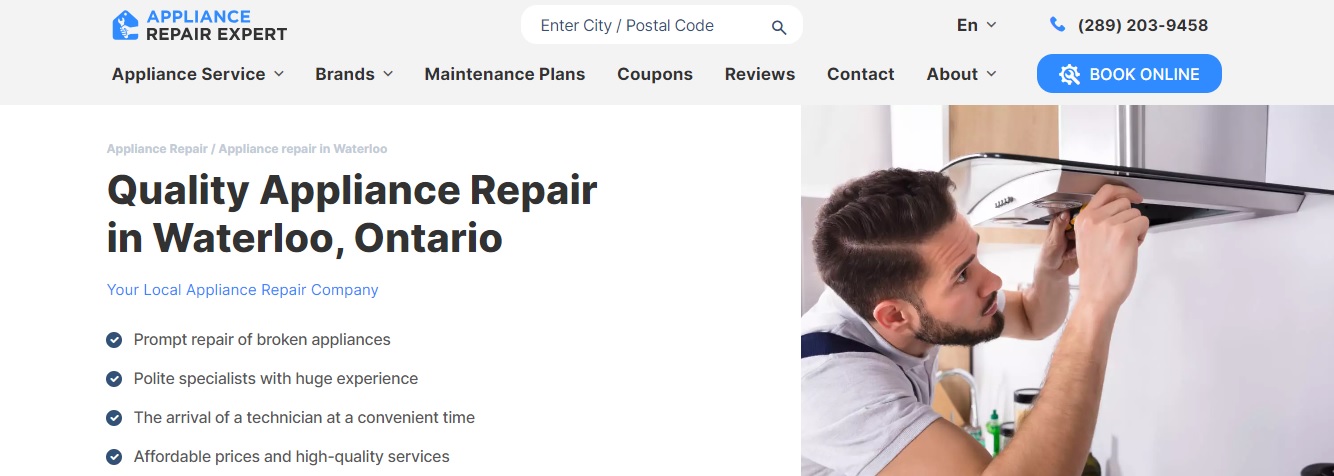This screenshot has width=1334, height=476.
Task: Click checkmark icon beside Affordable prices
Action: click(114, 457)
